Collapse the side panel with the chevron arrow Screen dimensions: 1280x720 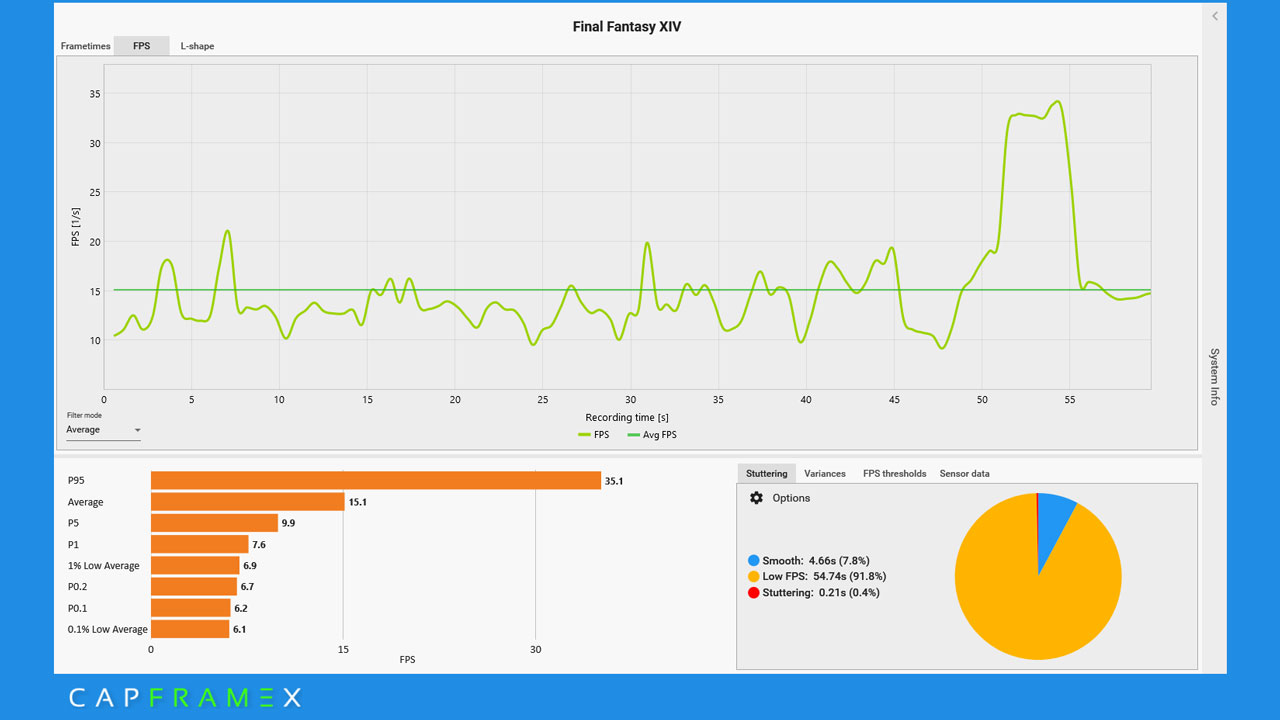tap(1215, 16)
